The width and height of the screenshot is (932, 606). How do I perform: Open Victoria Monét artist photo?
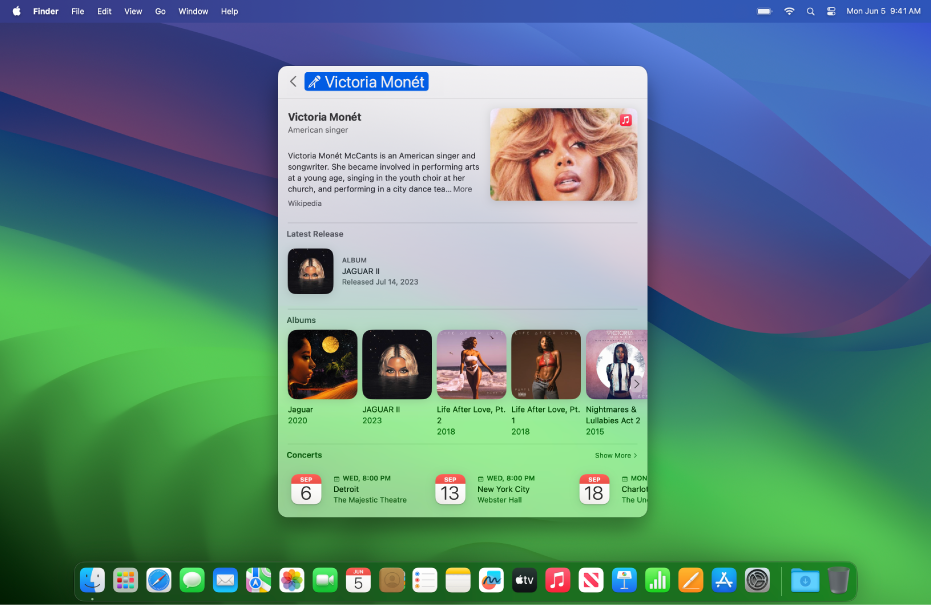coord(563,154)
